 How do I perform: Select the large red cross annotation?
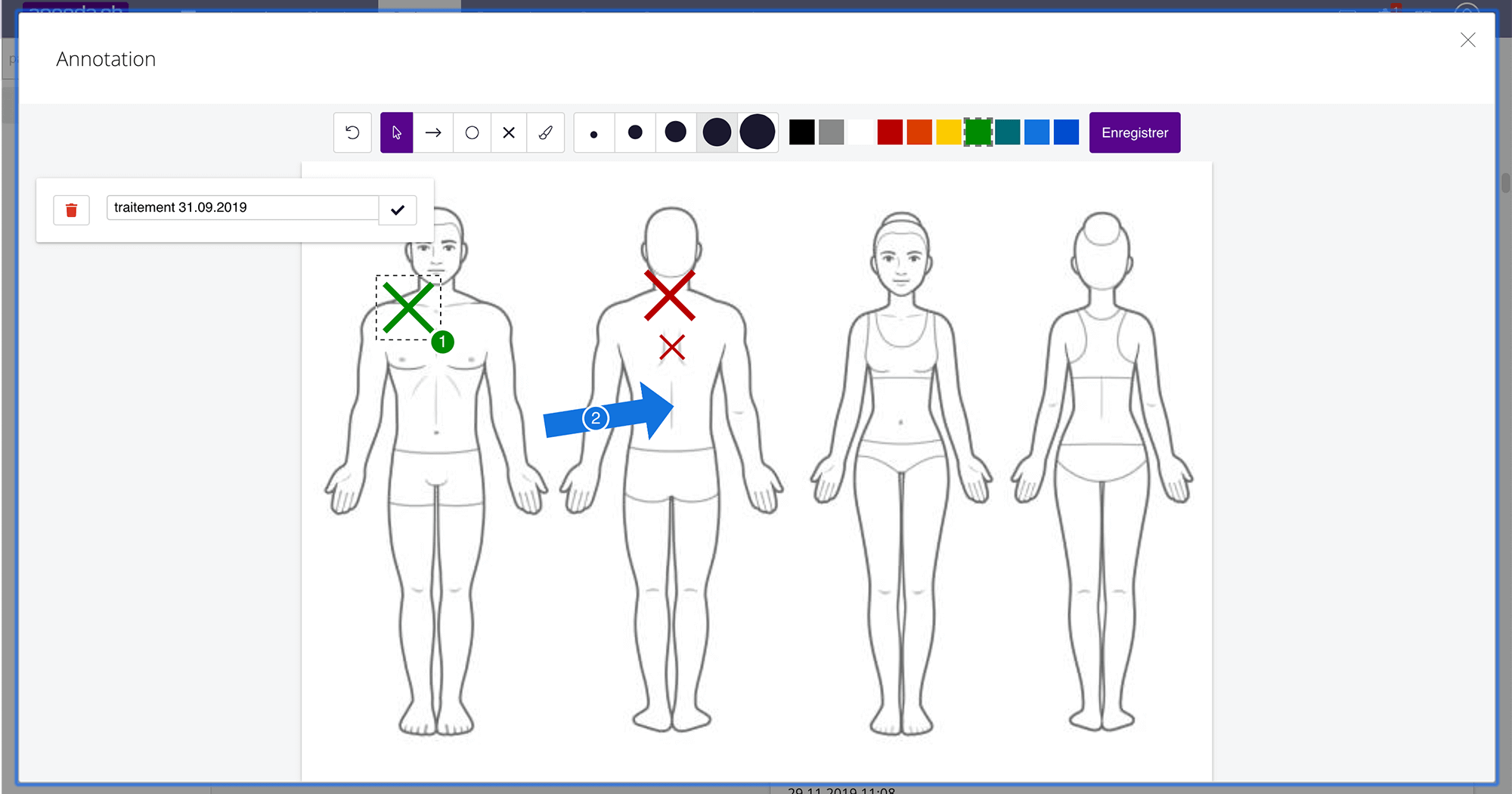click(x=670, y=296)
